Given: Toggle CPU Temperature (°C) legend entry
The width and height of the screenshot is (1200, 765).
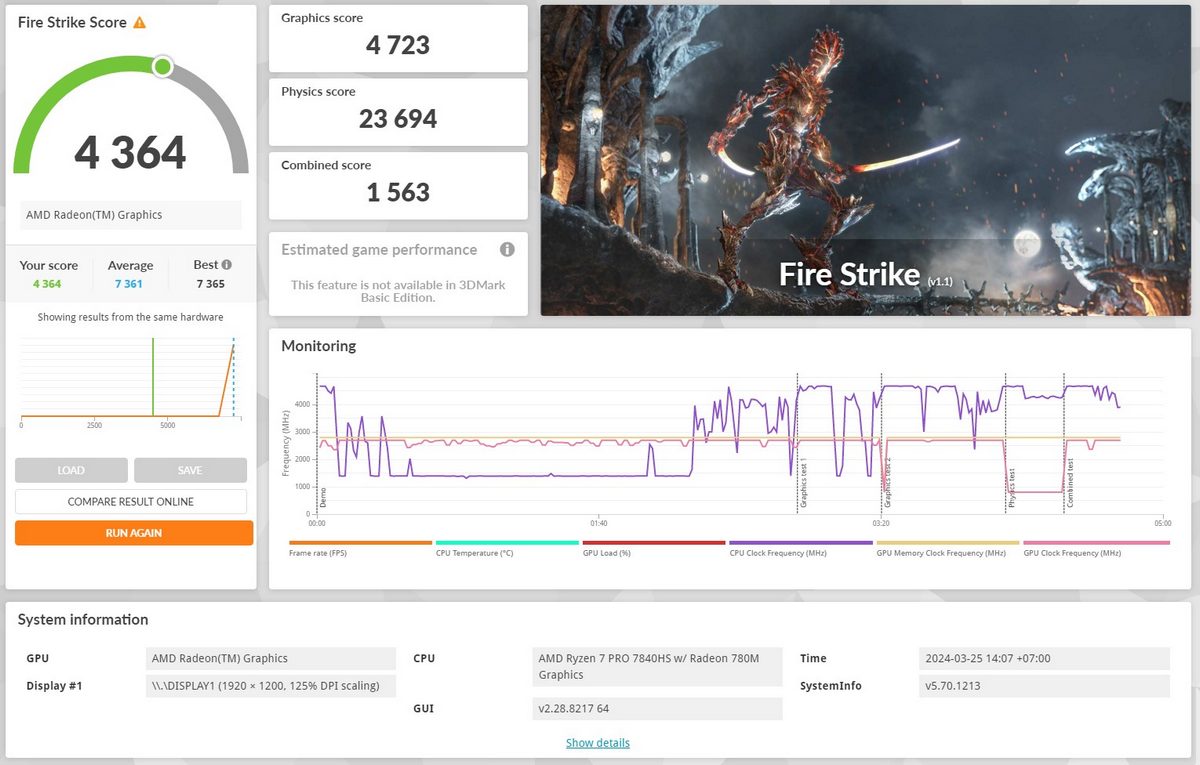Looking at the screenshot, I should 507,548.
